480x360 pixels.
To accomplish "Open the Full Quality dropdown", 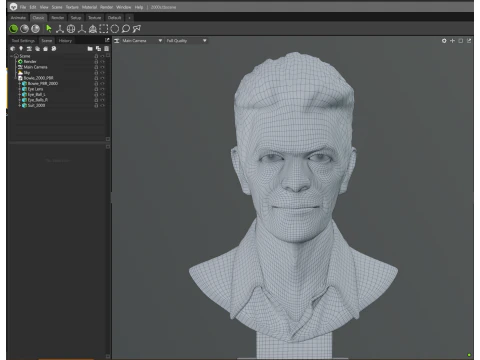I will coord(186,41).
